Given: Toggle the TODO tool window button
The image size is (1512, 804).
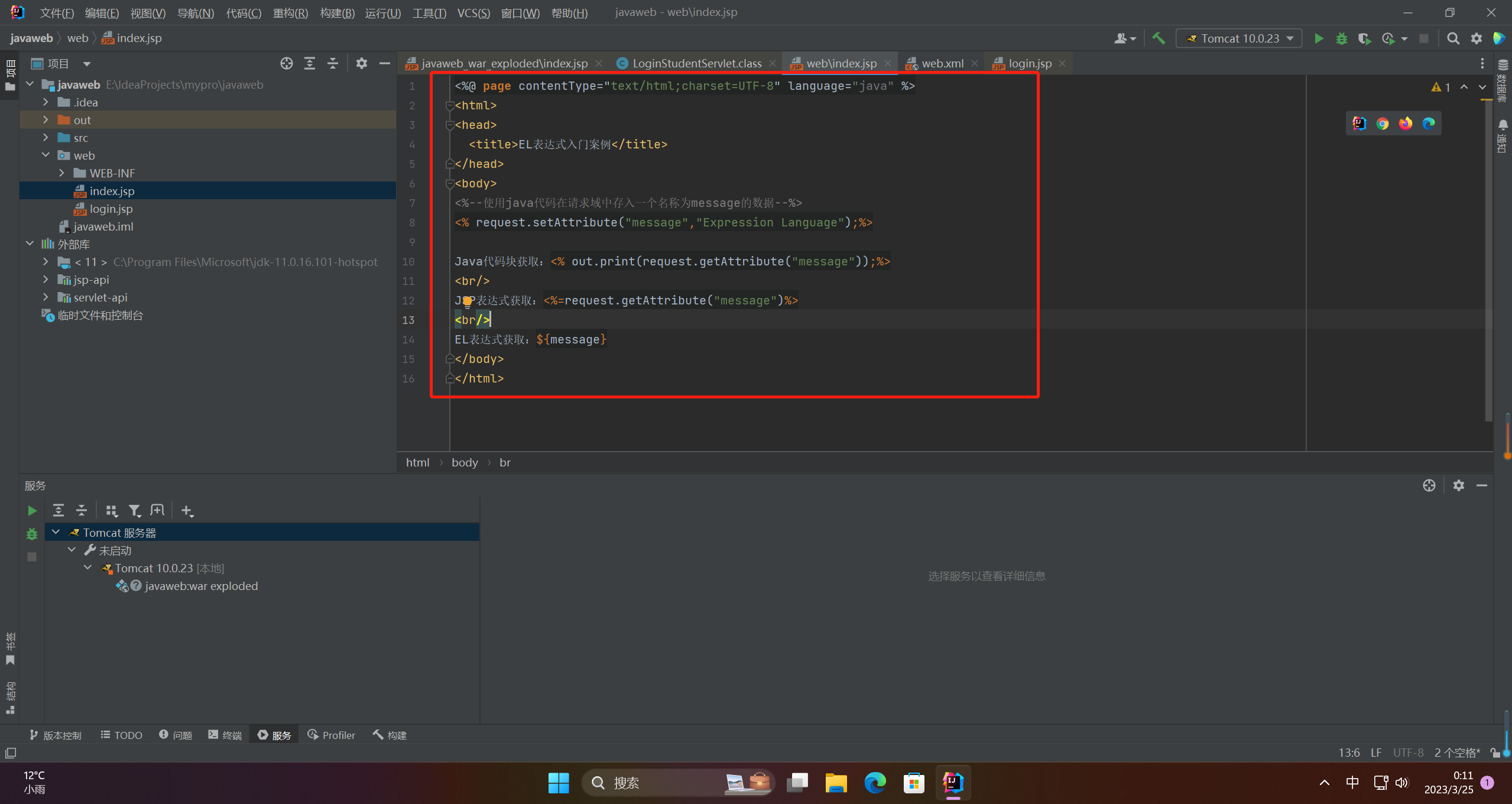Looking at the screenshot, I should coord(122,735).
